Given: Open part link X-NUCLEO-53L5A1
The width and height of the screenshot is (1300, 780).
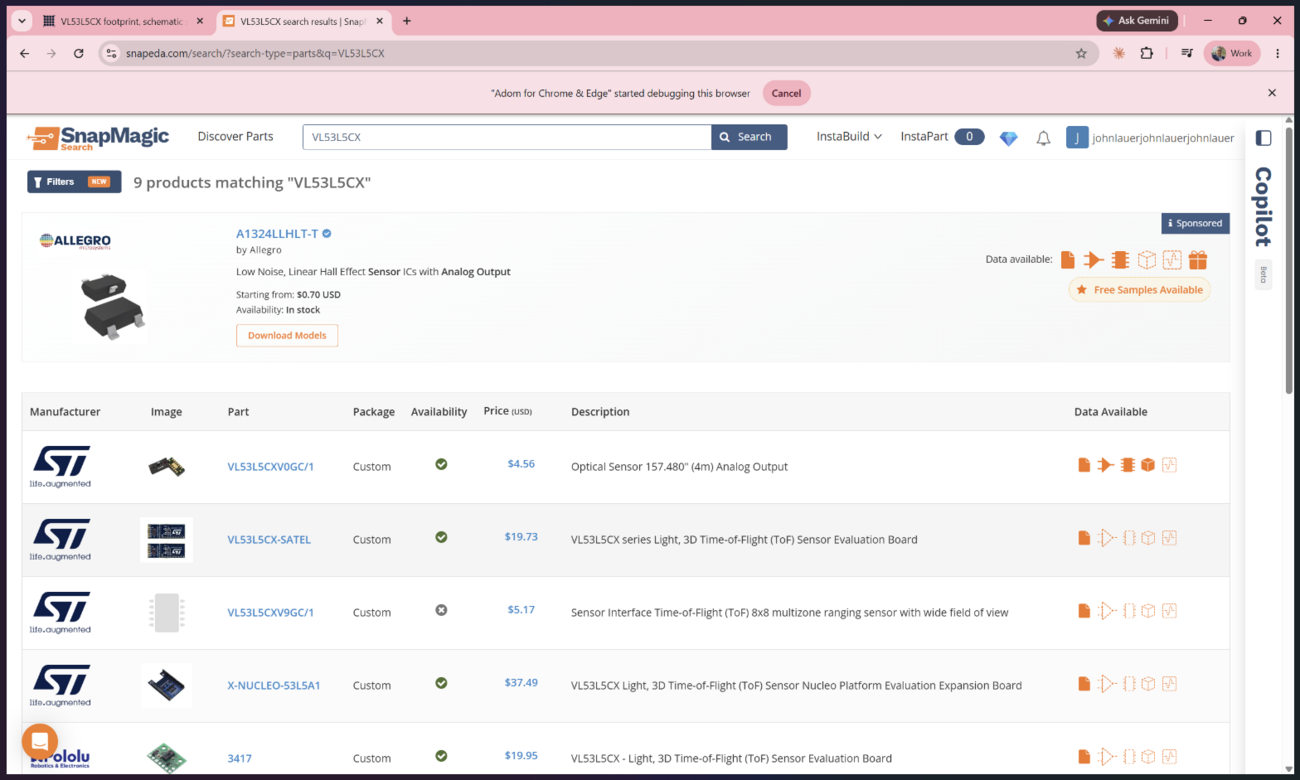Looking at the screenshot, I should click(x=274, y=685).
